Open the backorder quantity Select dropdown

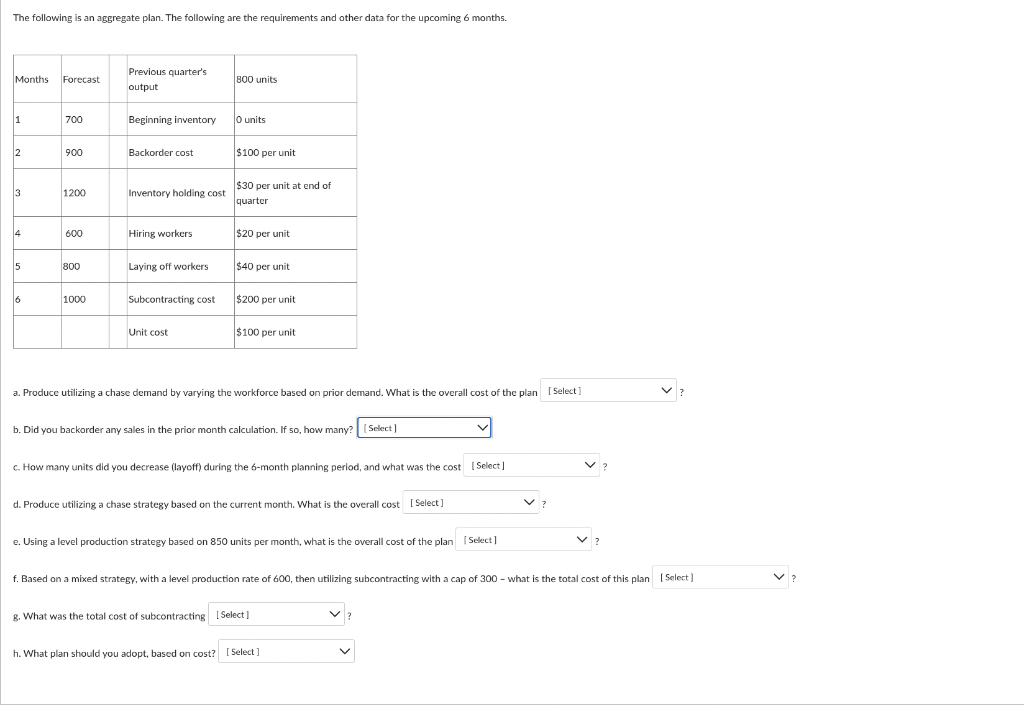[x=423, y=427]
